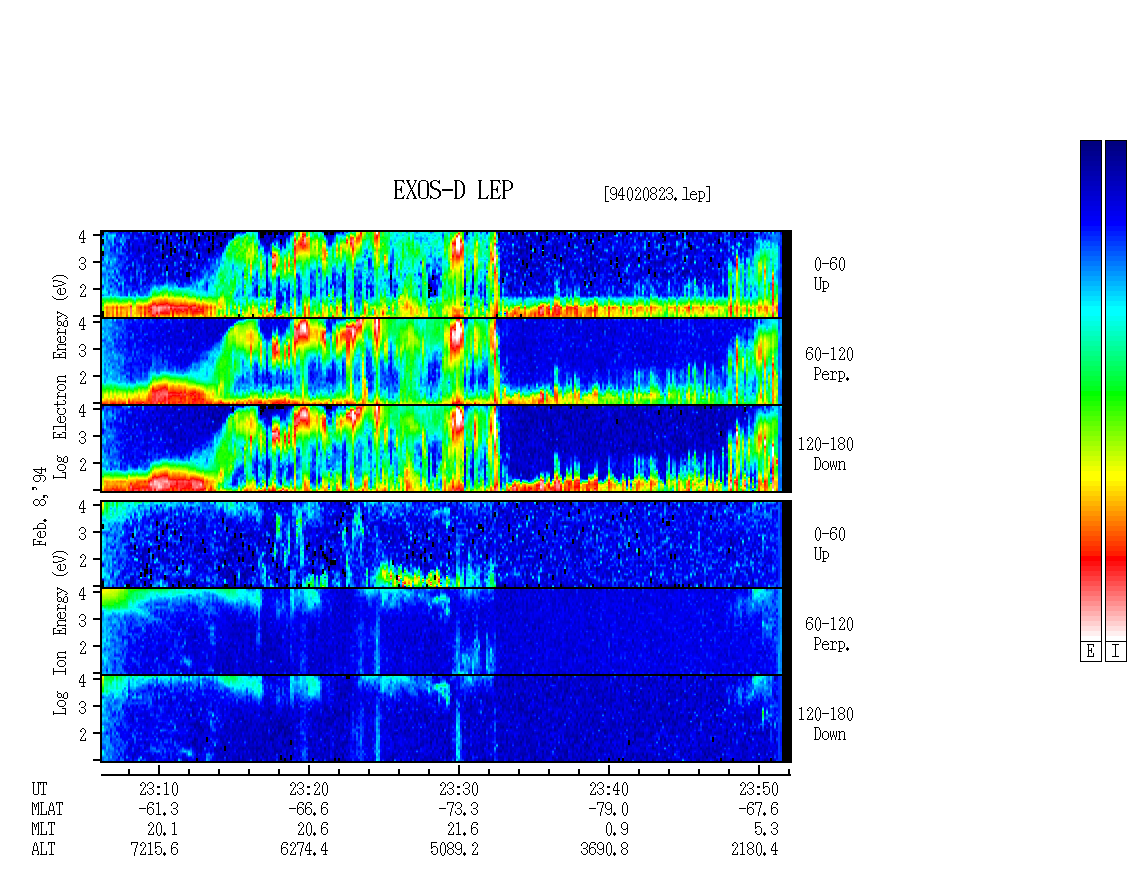Click the ion color scale bar labeled I
The image size is (1130, 875).
click(1116, 390)
